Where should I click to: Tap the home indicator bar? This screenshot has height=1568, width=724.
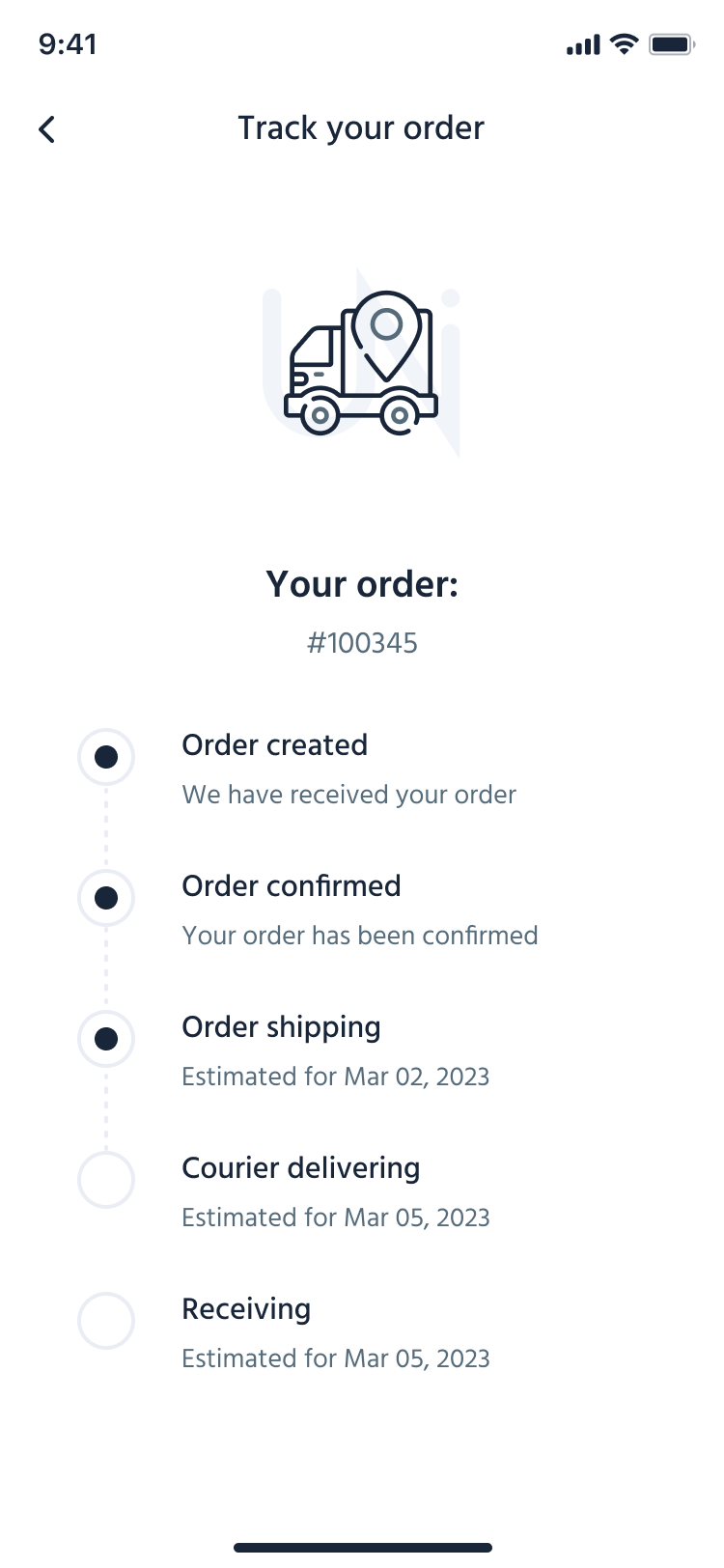(x=362, y=1548)
